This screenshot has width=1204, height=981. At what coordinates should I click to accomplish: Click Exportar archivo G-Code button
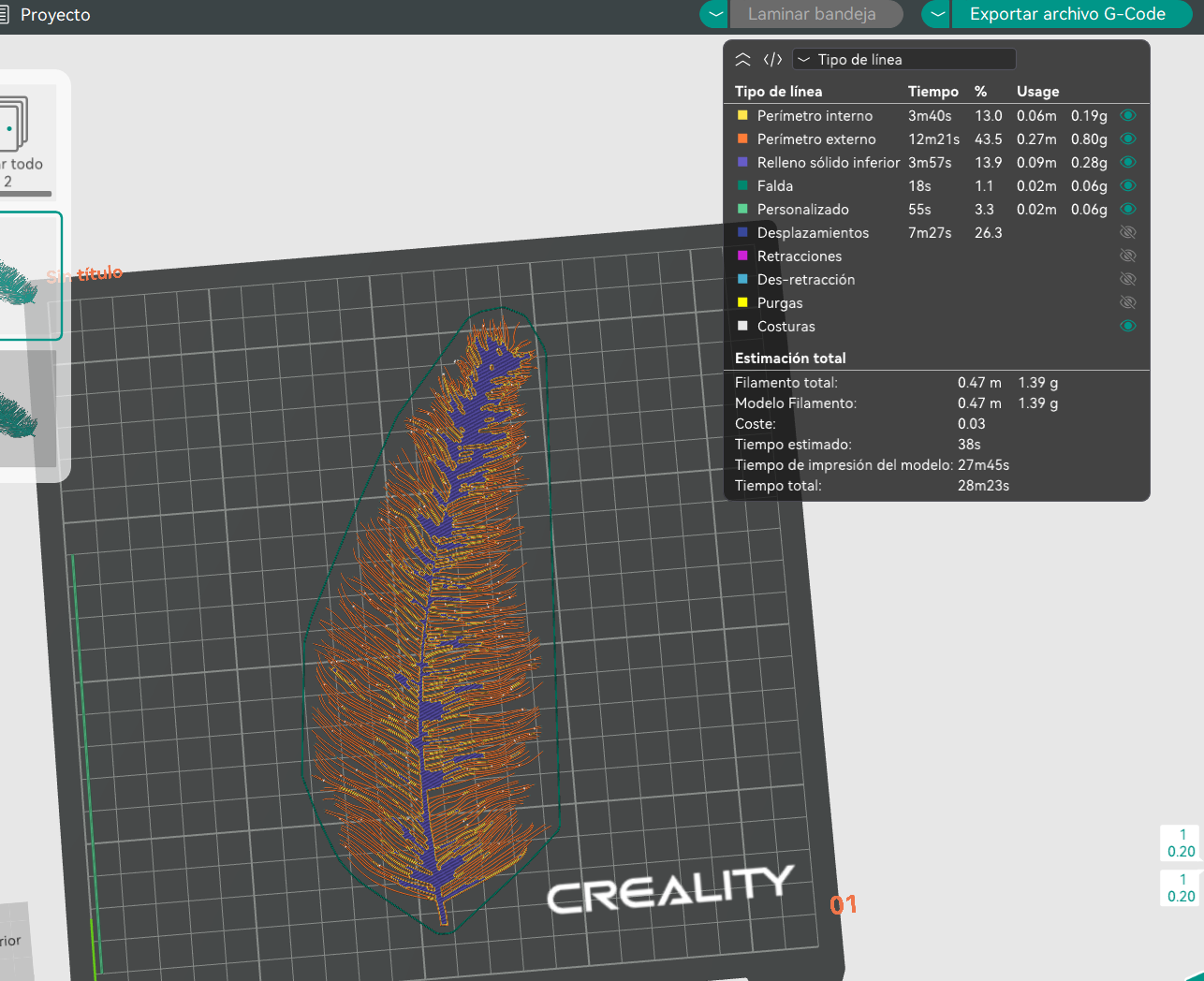1067,14
